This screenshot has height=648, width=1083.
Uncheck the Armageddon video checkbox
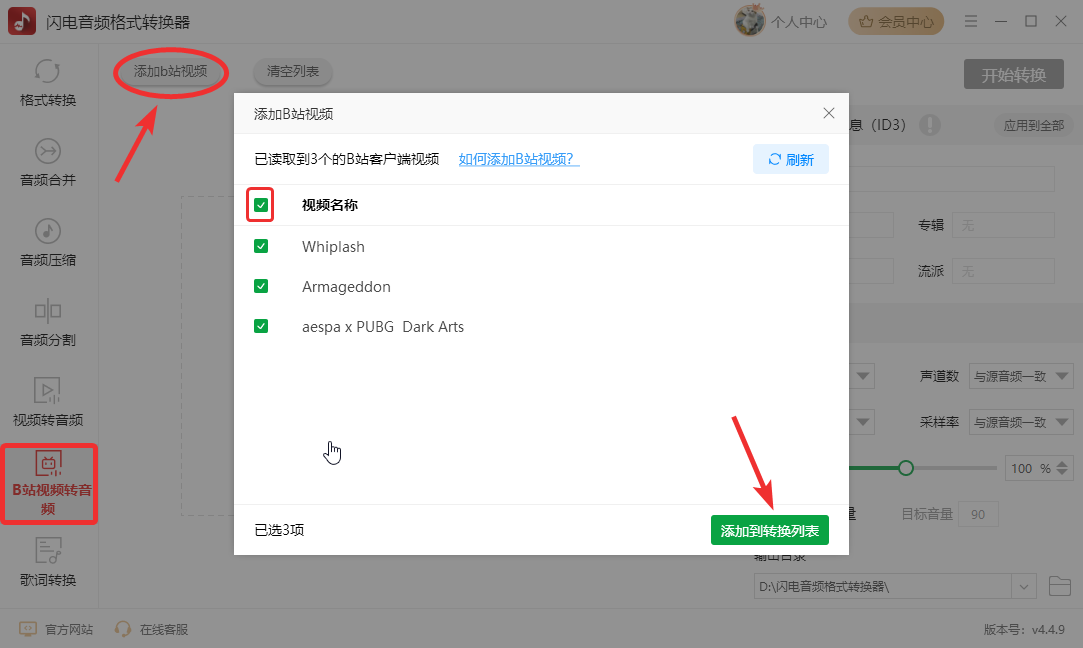(x=260, y=286)
